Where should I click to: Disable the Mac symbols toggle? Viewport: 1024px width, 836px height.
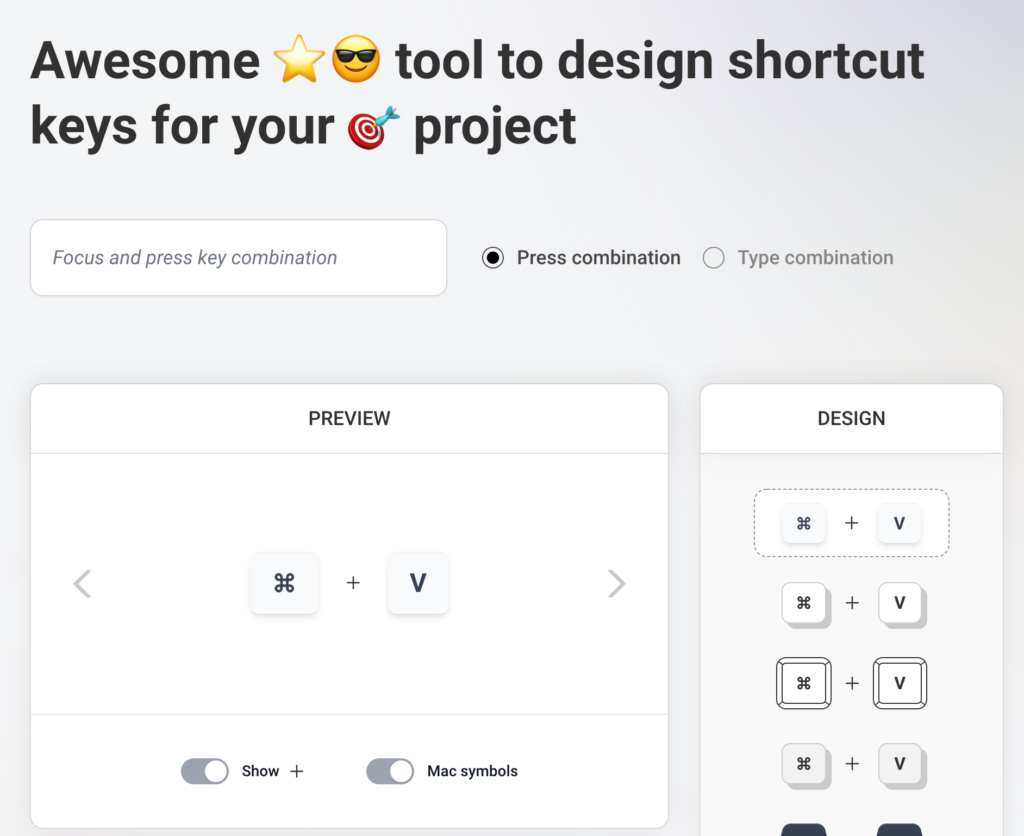point(390,771)
